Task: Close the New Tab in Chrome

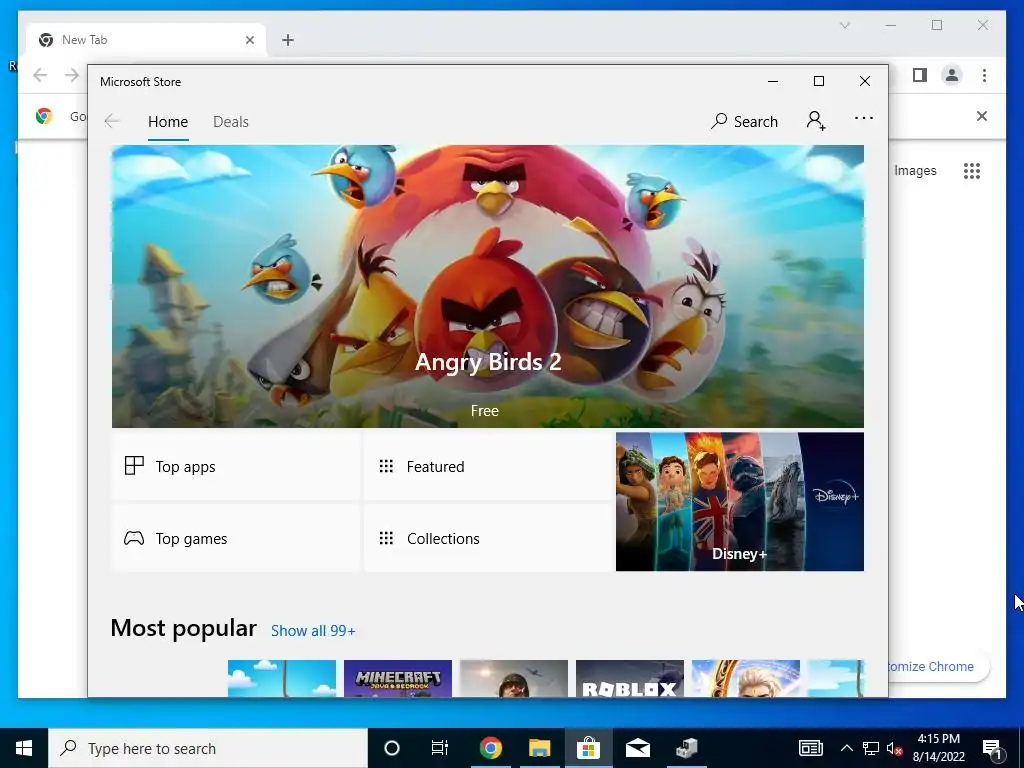Action: pyautogui.click(x=249, y=40)
